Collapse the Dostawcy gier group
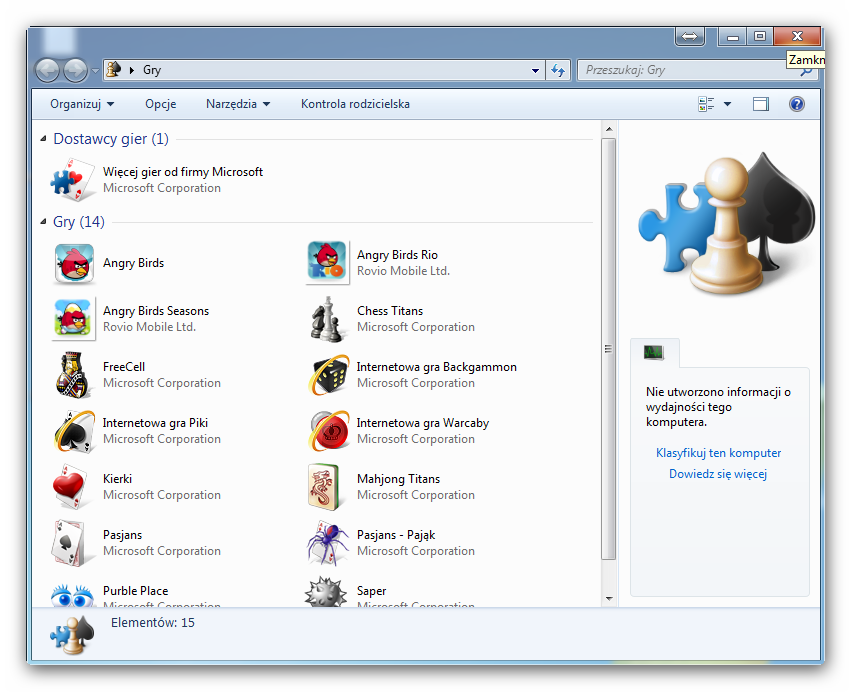The height and width of the screenshot is (692, 852). point(43,139)
